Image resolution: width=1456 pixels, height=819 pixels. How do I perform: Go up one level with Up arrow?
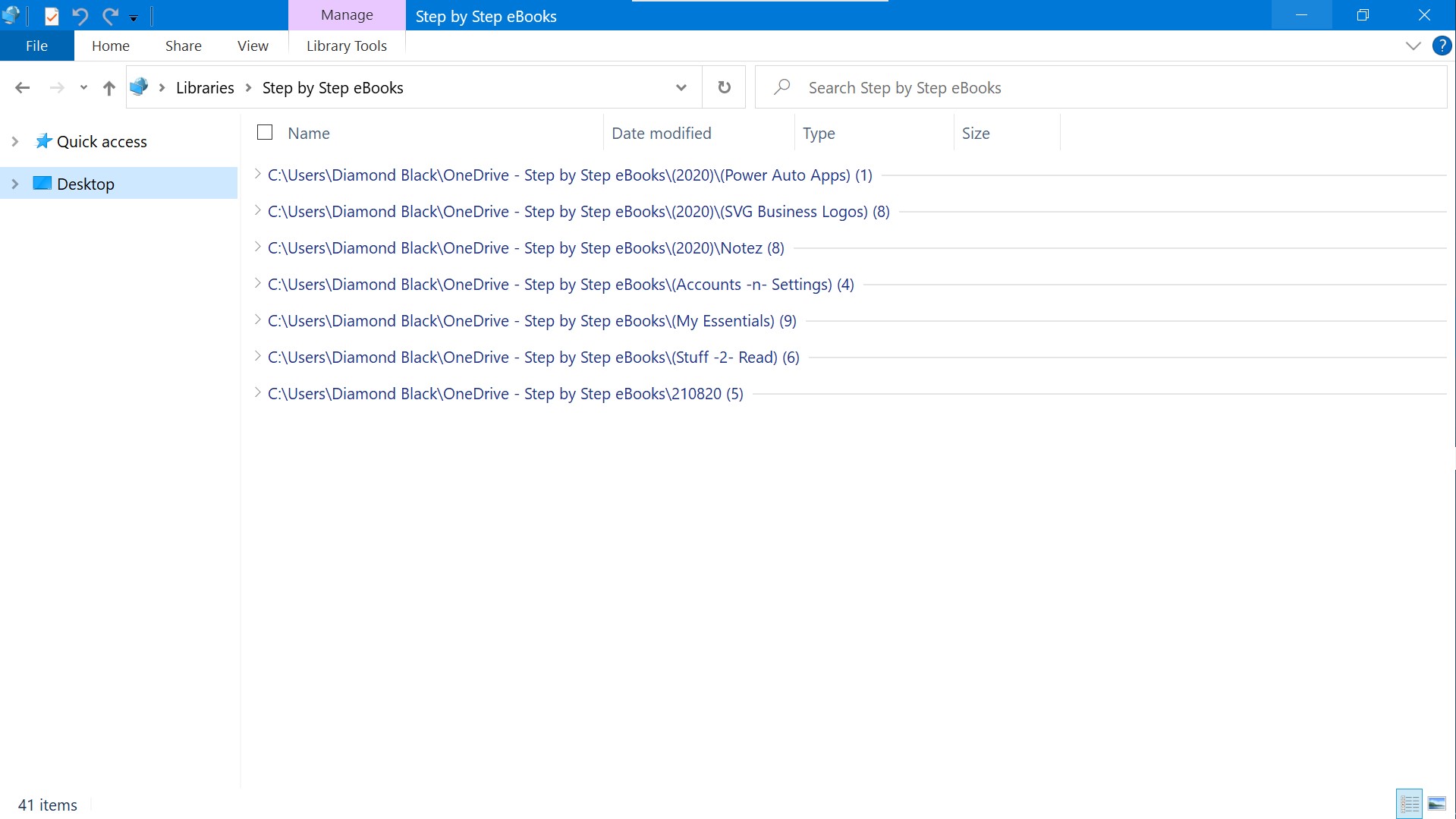[109, 88]
